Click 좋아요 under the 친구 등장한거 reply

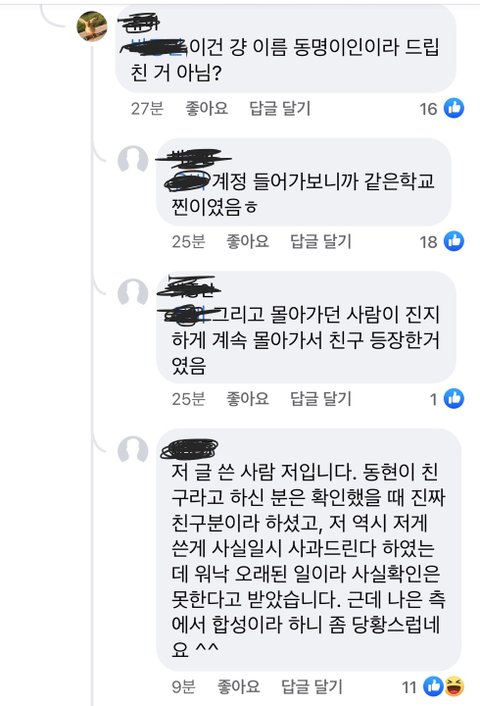point(248,398)
